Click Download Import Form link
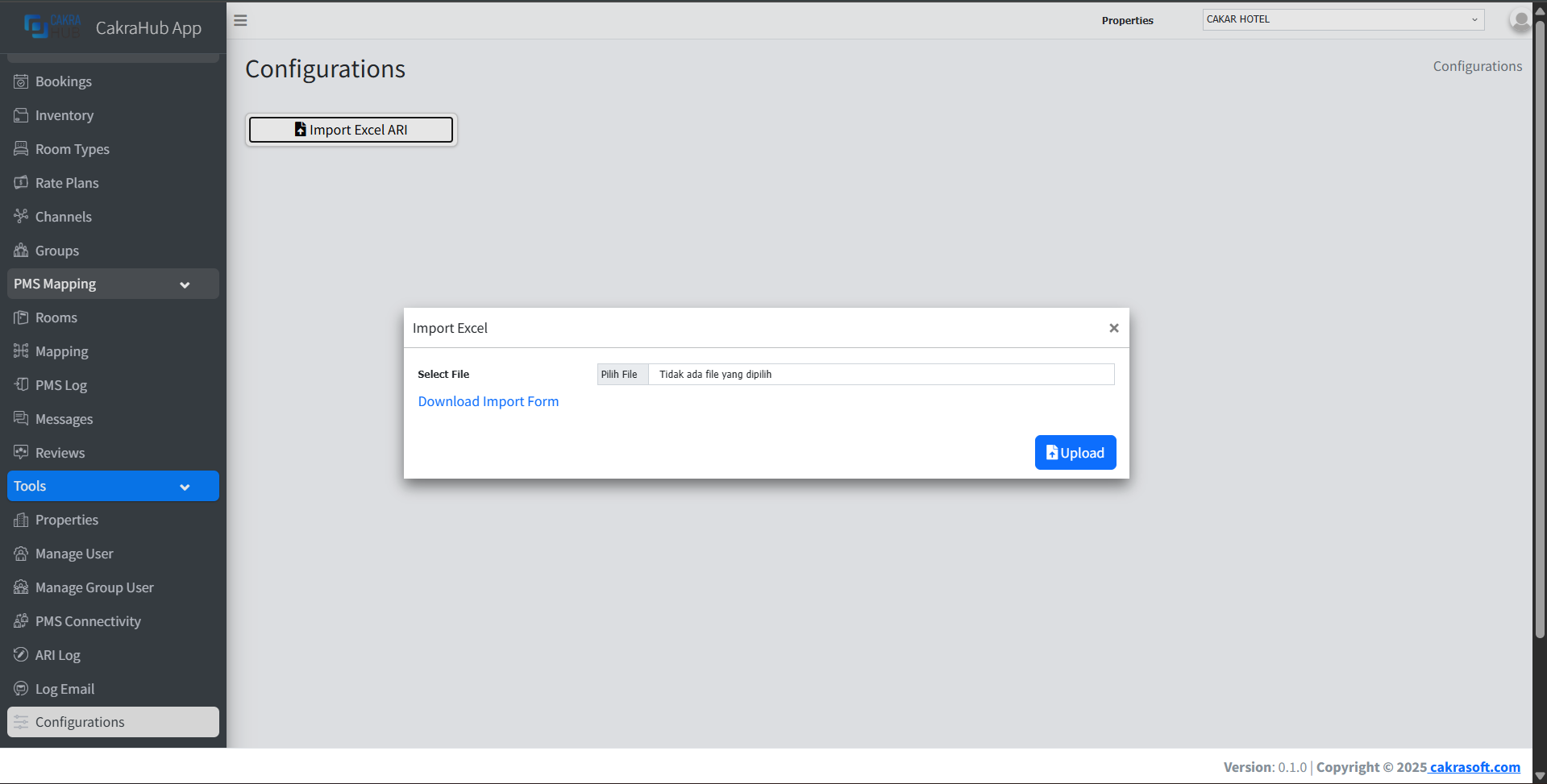 click(488, 401)
